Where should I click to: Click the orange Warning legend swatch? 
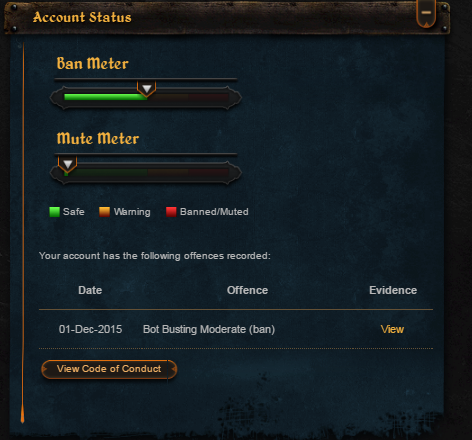tap(104, 212)
